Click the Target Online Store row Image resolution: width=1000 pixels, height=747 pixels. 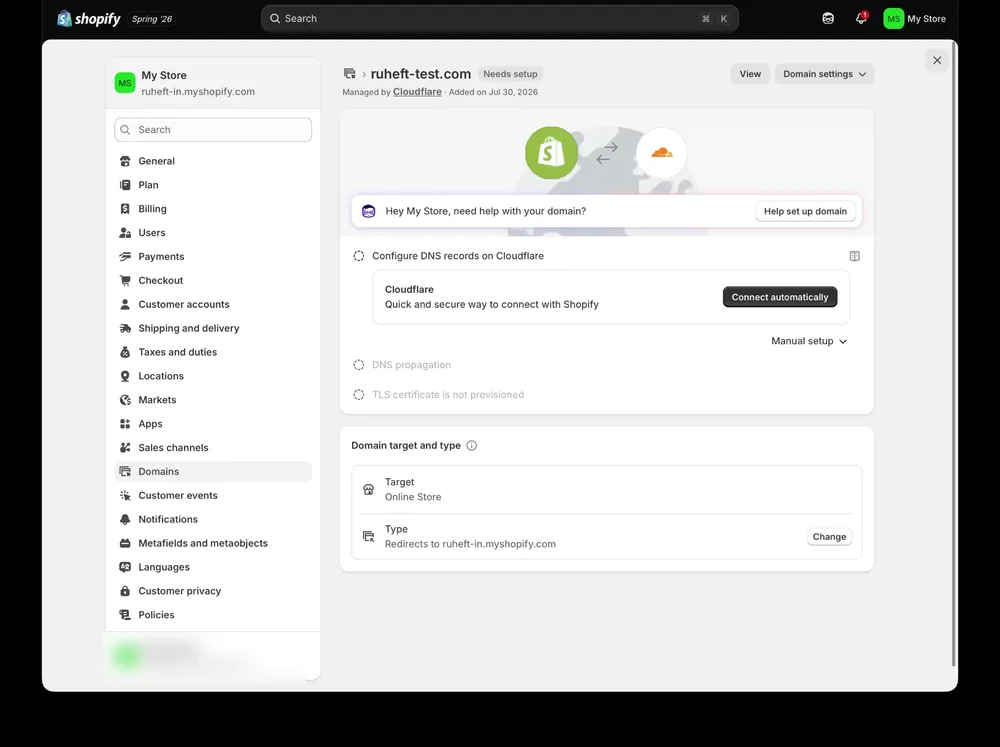pyautogui.click(x=607, y=489)
